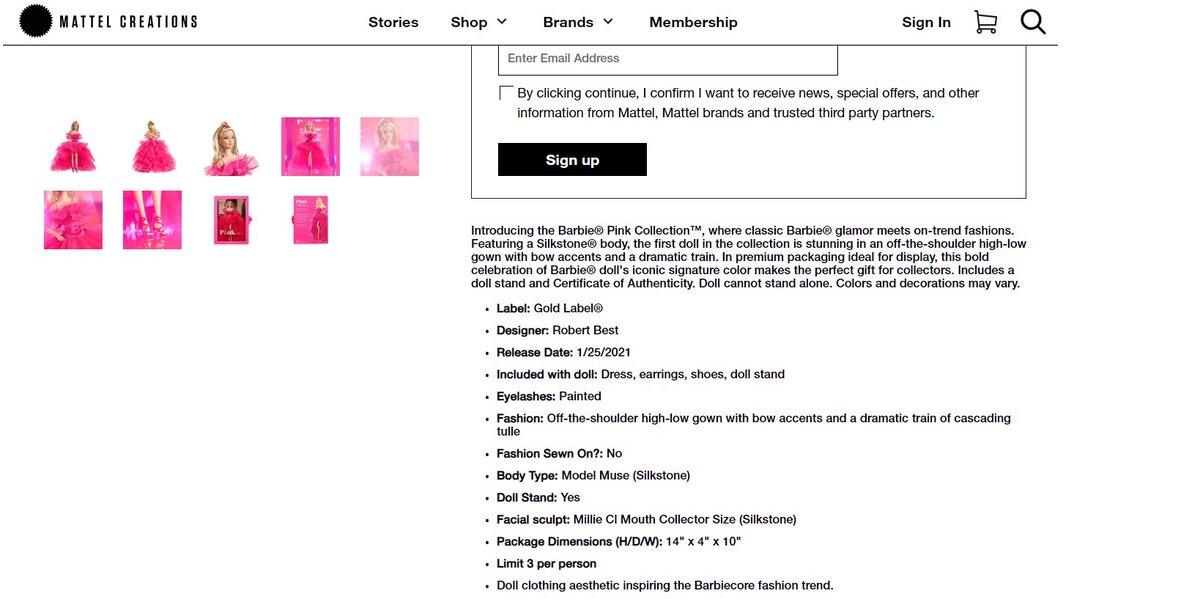
Task: Open the dress fabric detail thumbnail
Action: (72, 219)
